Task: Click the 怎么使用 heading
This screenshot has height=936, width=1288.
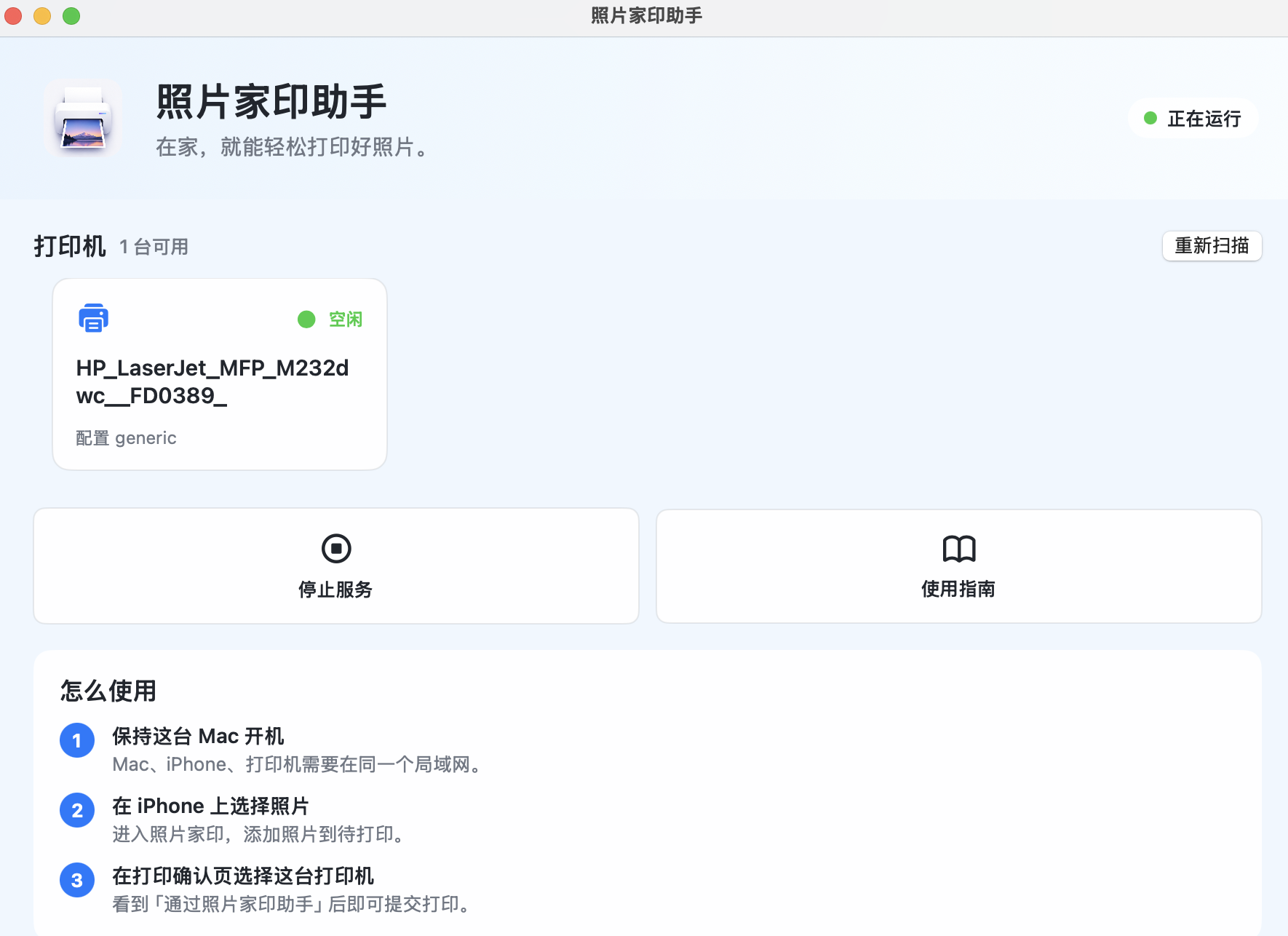Action: [x=108, y=691]
